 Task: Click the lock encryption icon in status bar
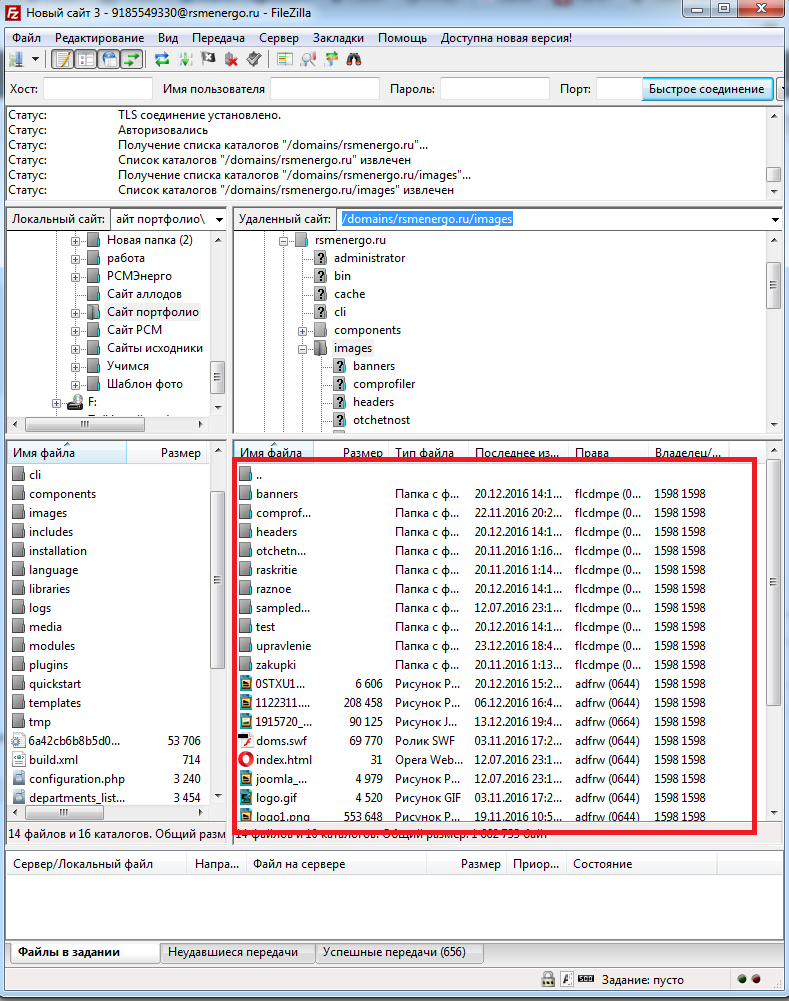pos(547,979)
